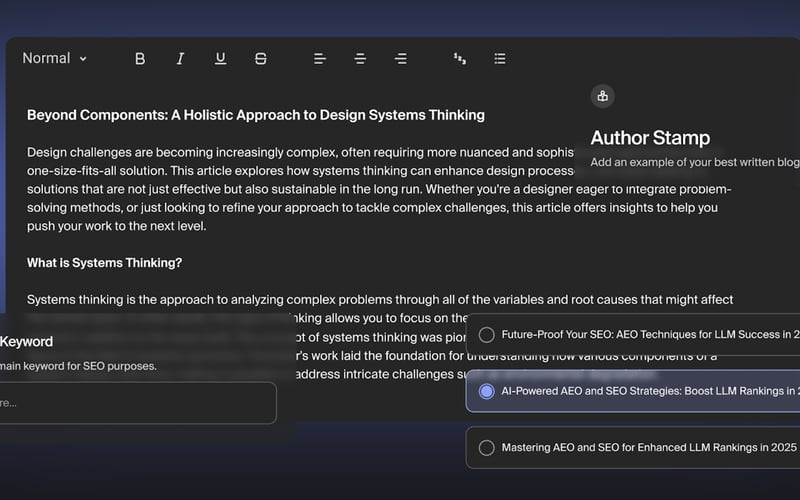Click the 'Beyond Components' article heading
Image resolution: width=800 pixels, height=500 pixels.
coord(256,115)
